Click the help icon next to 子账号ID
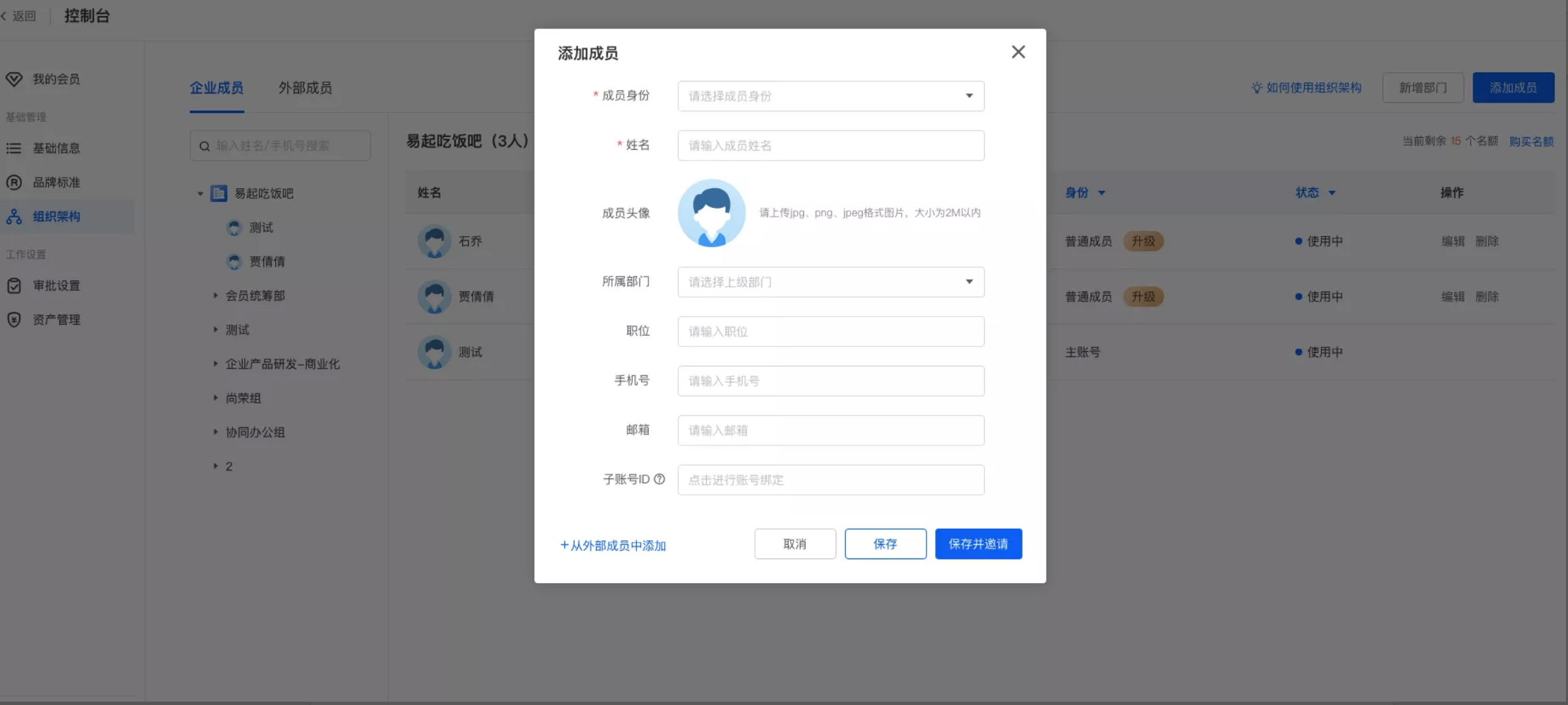This screenshot has width=1568, height=705. pos(659,479)
